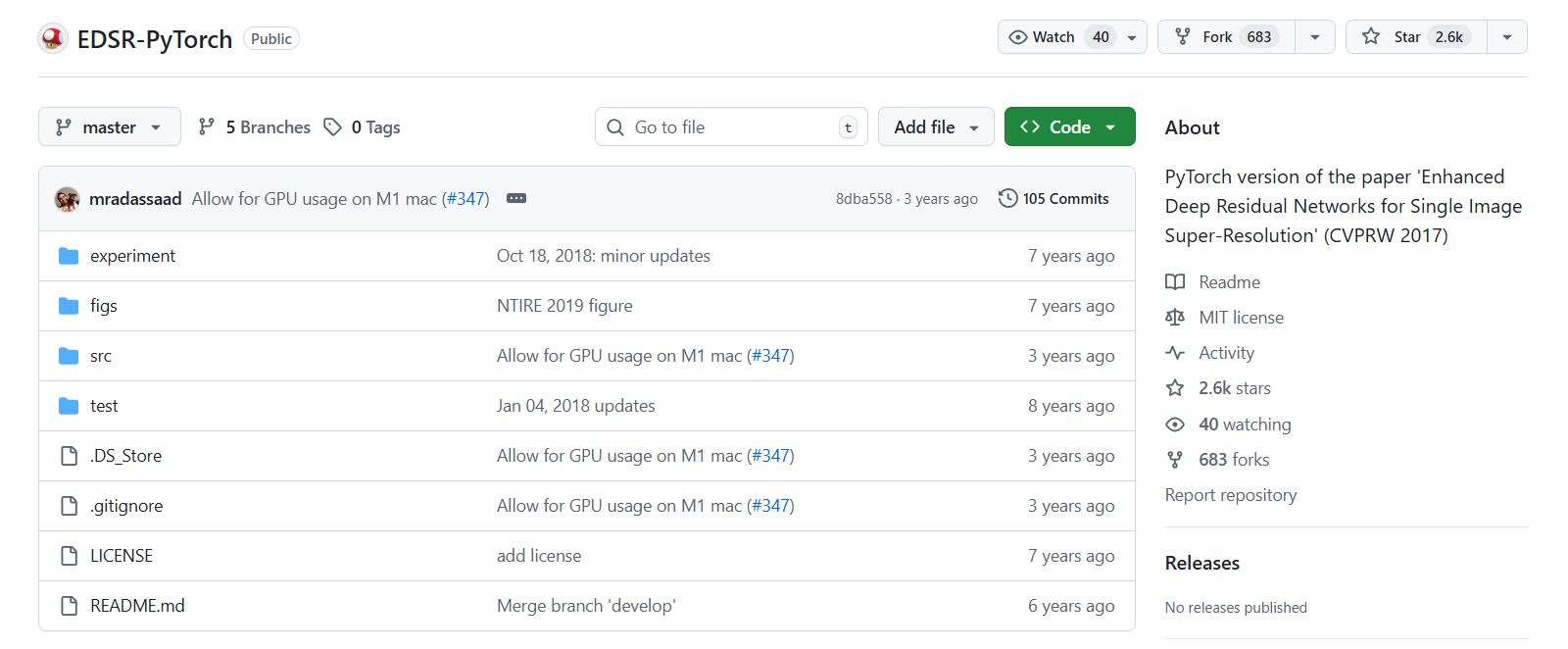Open the Watch notifications dropdown arrow
This screenshot has width=1568, height=649.
[x=1132, y=37]
